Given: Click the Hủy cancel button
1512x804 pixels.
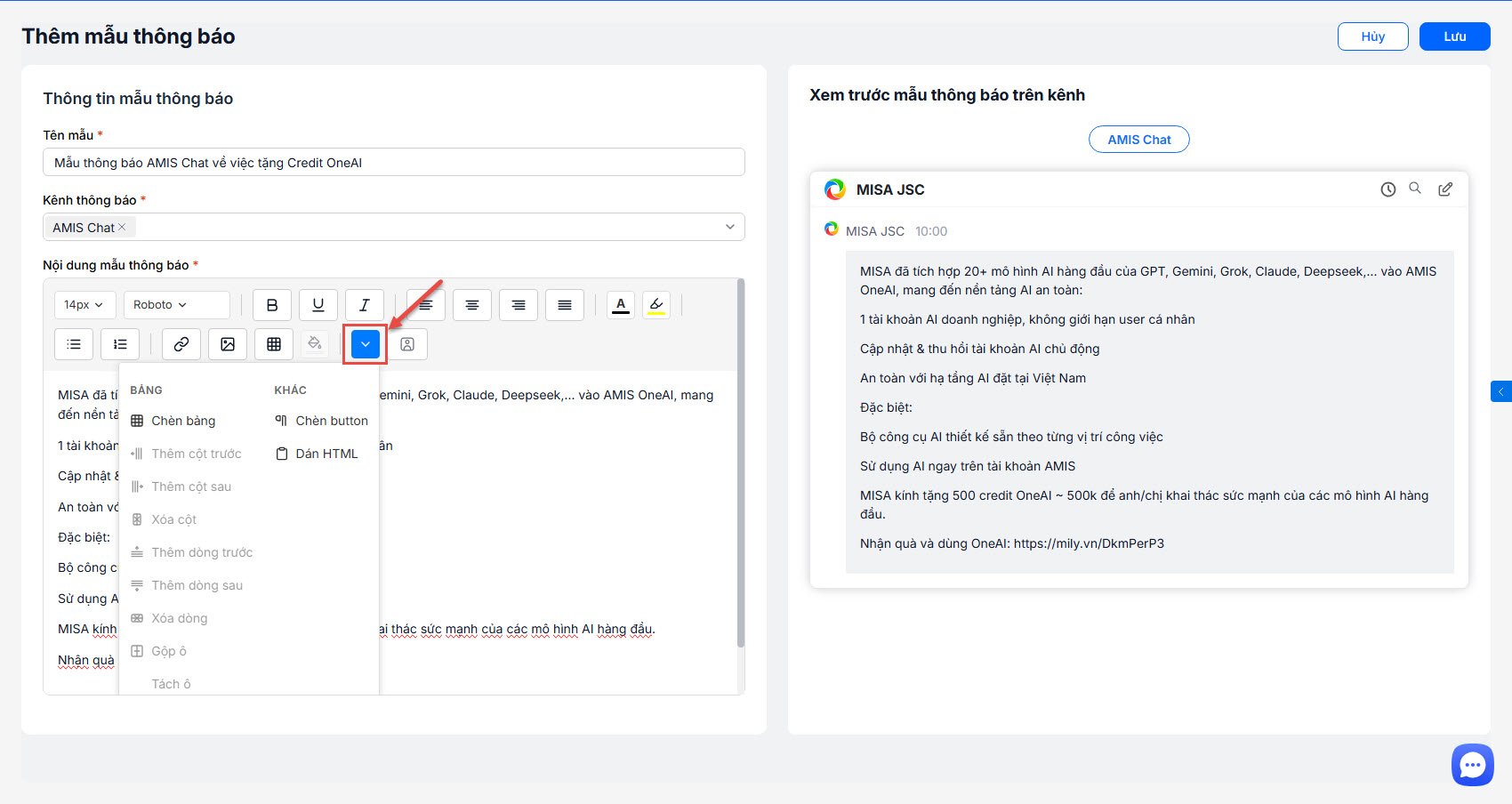Looking at the screenshot, I should coord(1373,36).
